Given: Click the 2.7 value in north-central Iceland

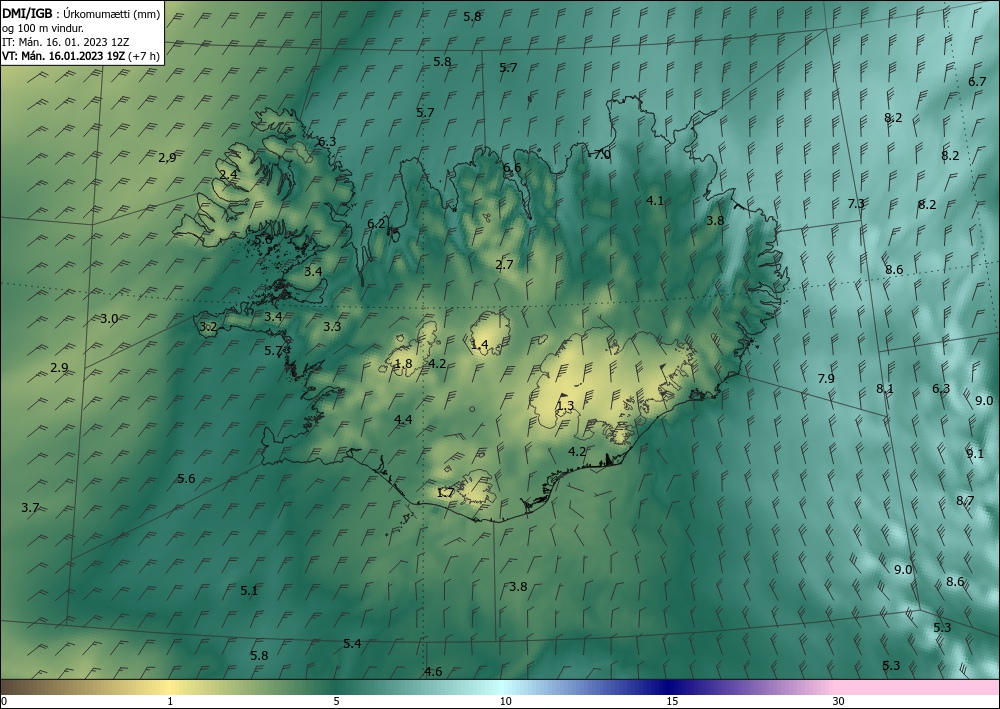Looking at the screenshot, I should point(504,265).
